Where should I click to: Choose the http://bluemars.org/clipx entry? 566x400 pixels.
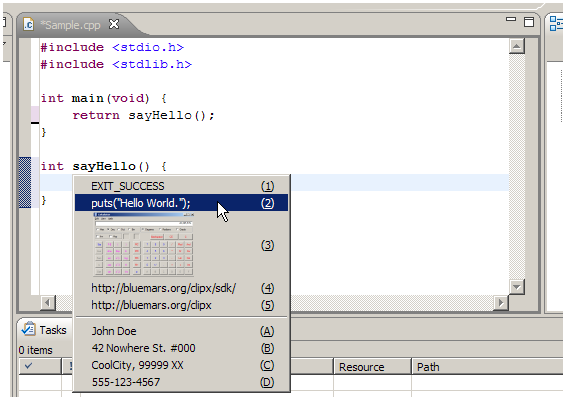181,305
